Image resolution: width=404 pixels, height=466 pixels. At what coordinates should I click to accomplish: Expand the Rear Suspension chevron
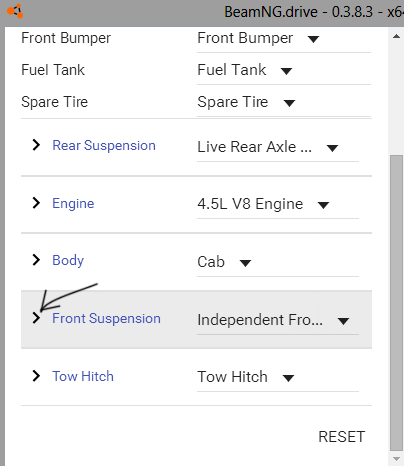click(x=36, y=145)
